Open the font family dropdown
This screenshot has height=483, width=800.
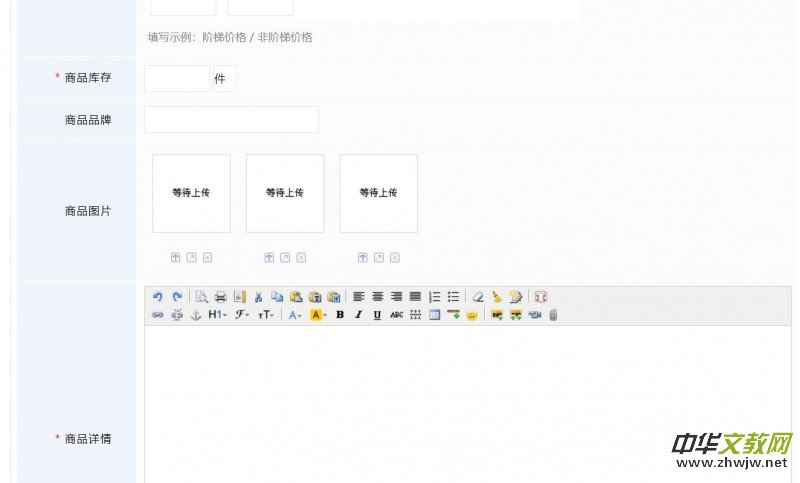[242, 315]
